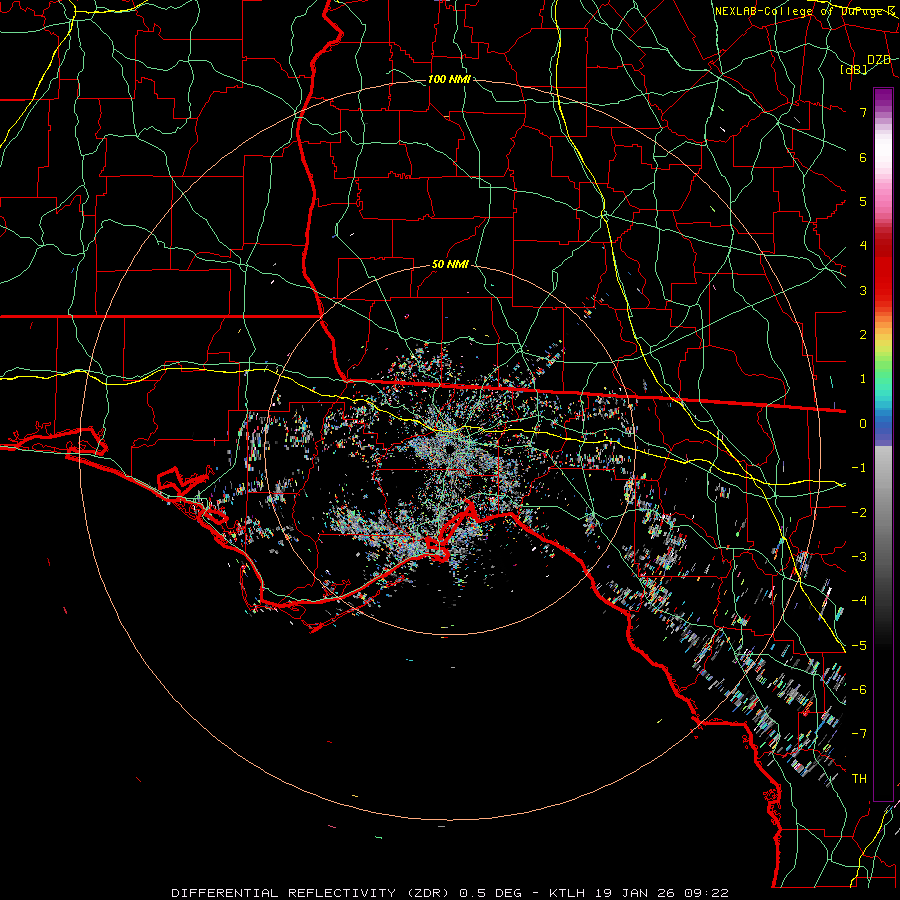Image resolution: width=900 pixels, height=900 pixels.
Task: Click the "-4" tick label on the color scale
Action: point(859,601)
